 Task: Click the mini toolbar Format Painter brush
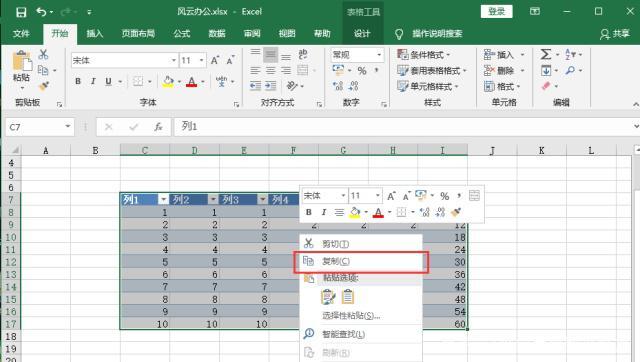tap(456, 212)
